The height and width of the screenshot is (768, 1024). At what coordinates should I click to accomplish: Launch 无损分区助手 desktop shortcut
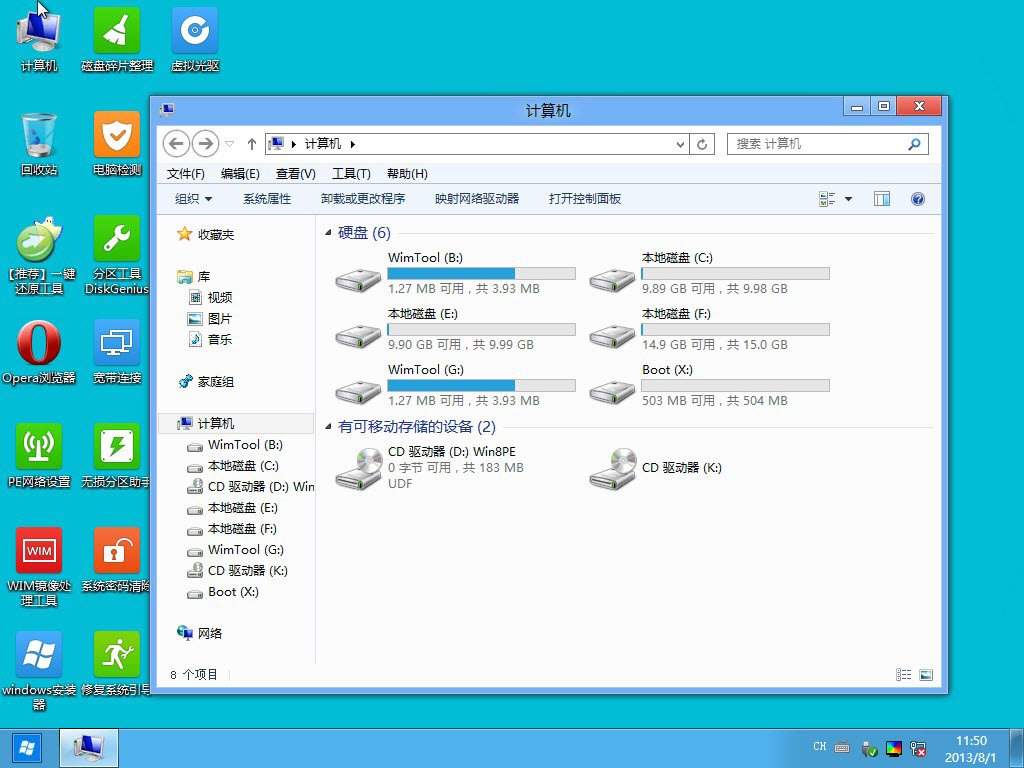pyautogui.click(x=117, y=456)
